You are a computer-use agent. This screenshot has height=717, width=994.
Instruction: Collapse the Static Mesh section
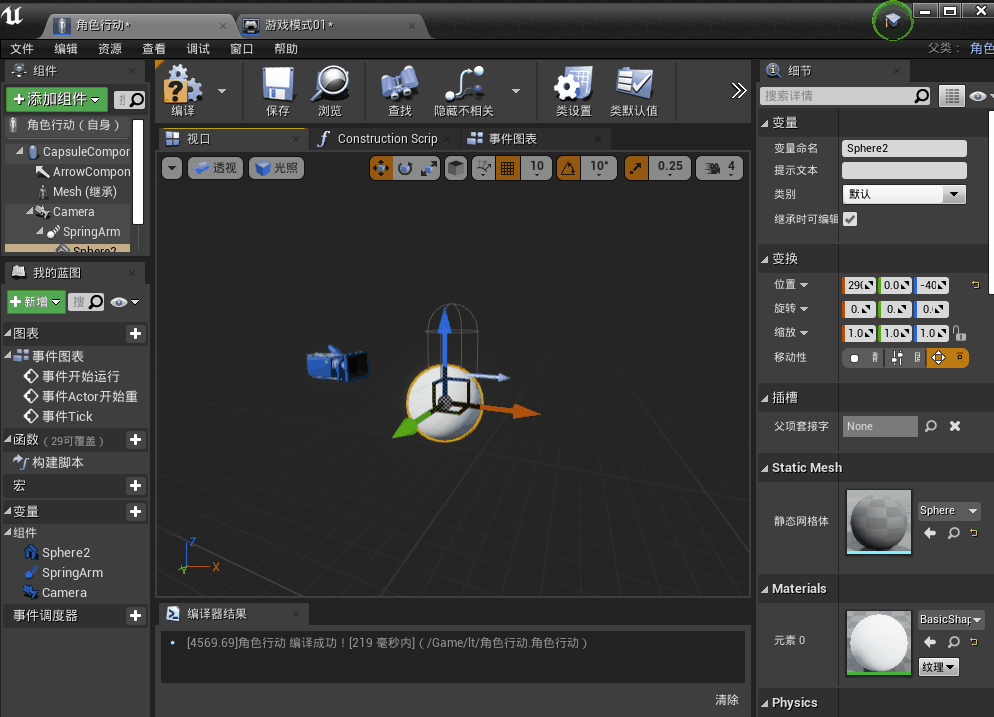point(765,468)
